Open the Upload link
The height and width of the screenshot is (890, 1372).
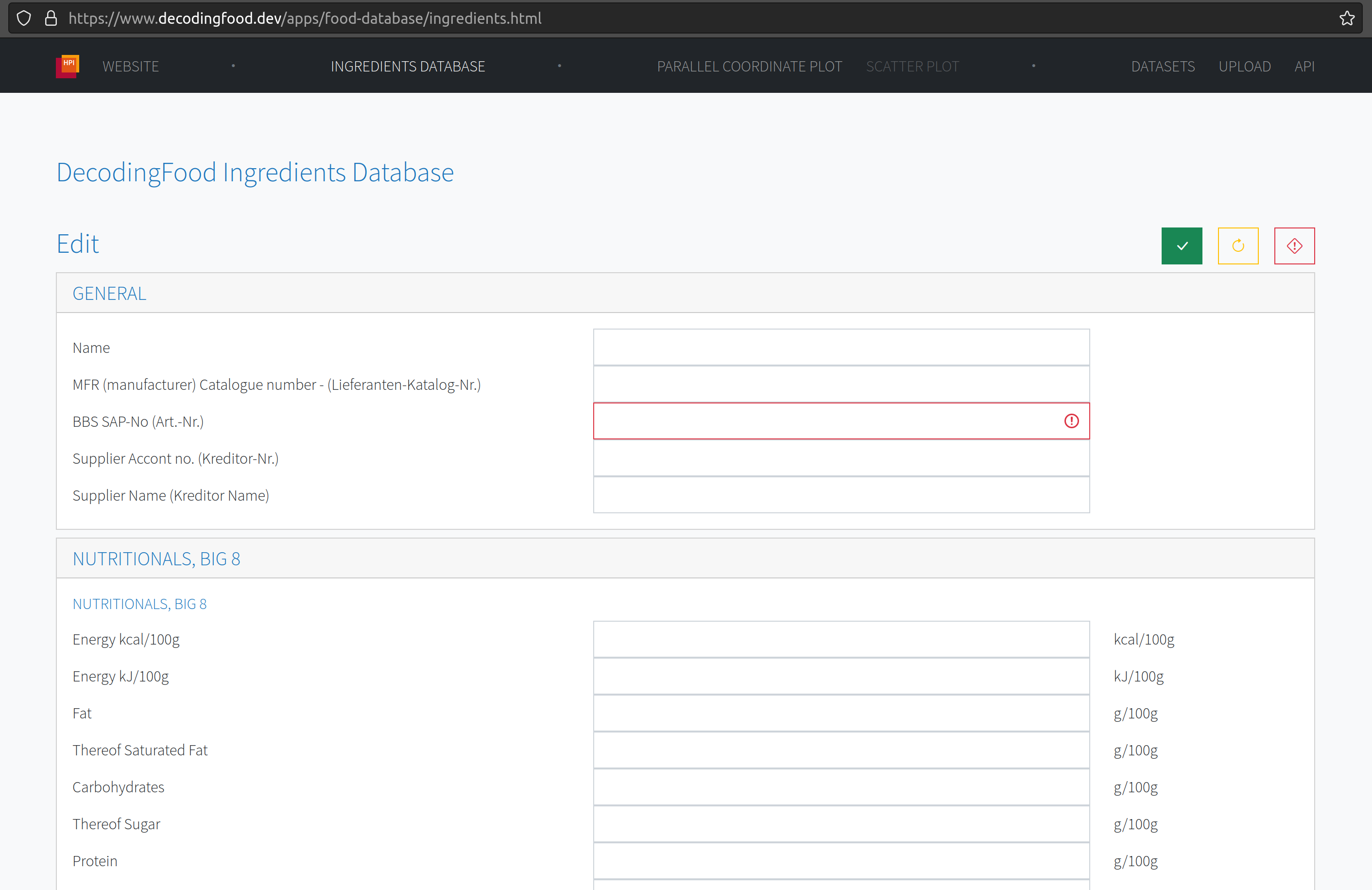1244,66
